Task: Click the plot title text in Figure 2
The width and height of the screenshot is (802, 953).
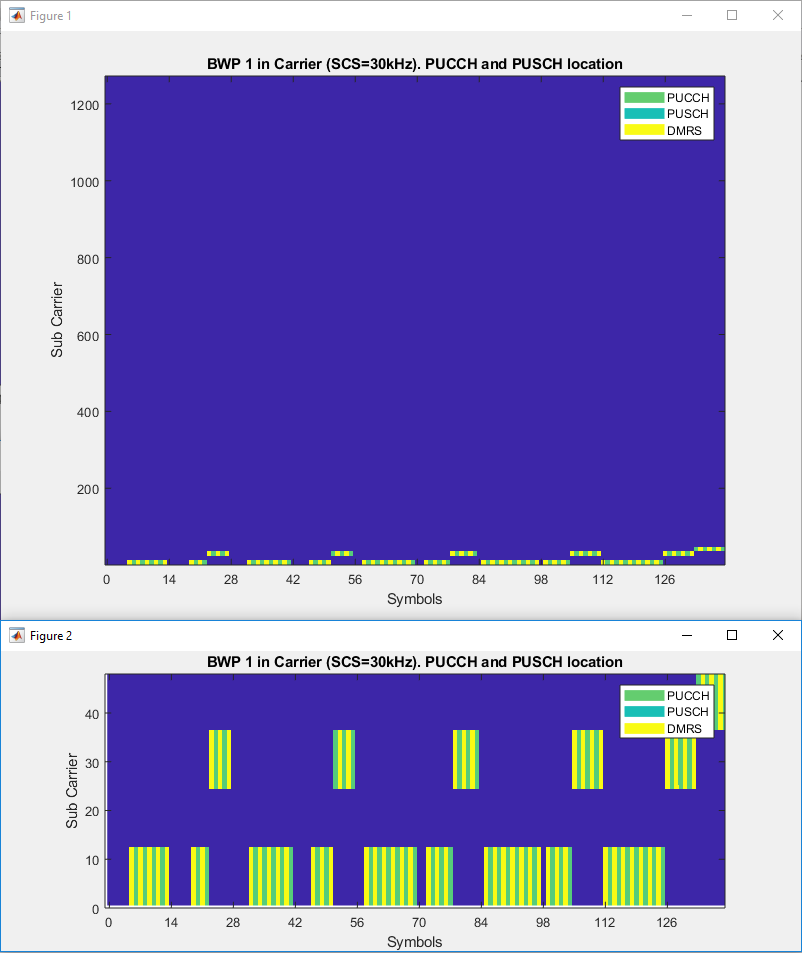Action: [414, 662]
